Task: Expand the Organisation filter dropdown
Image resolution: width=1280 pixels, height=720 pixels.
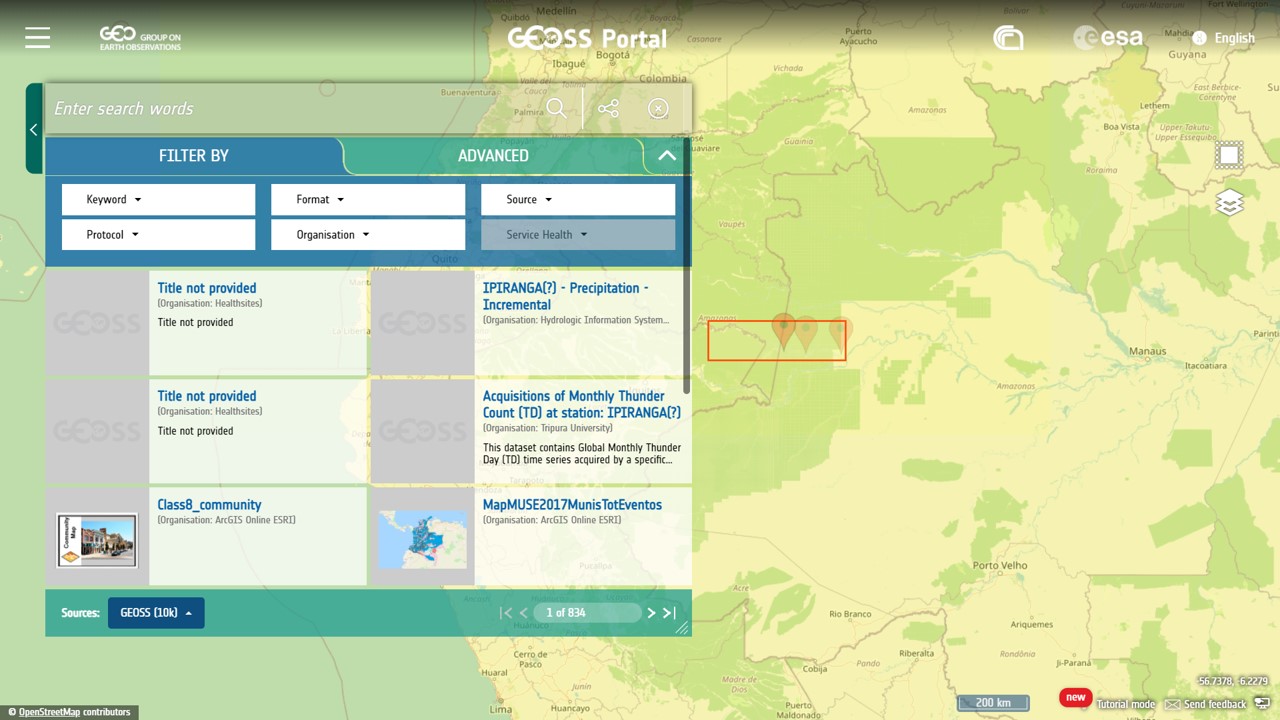Action: 367,235
